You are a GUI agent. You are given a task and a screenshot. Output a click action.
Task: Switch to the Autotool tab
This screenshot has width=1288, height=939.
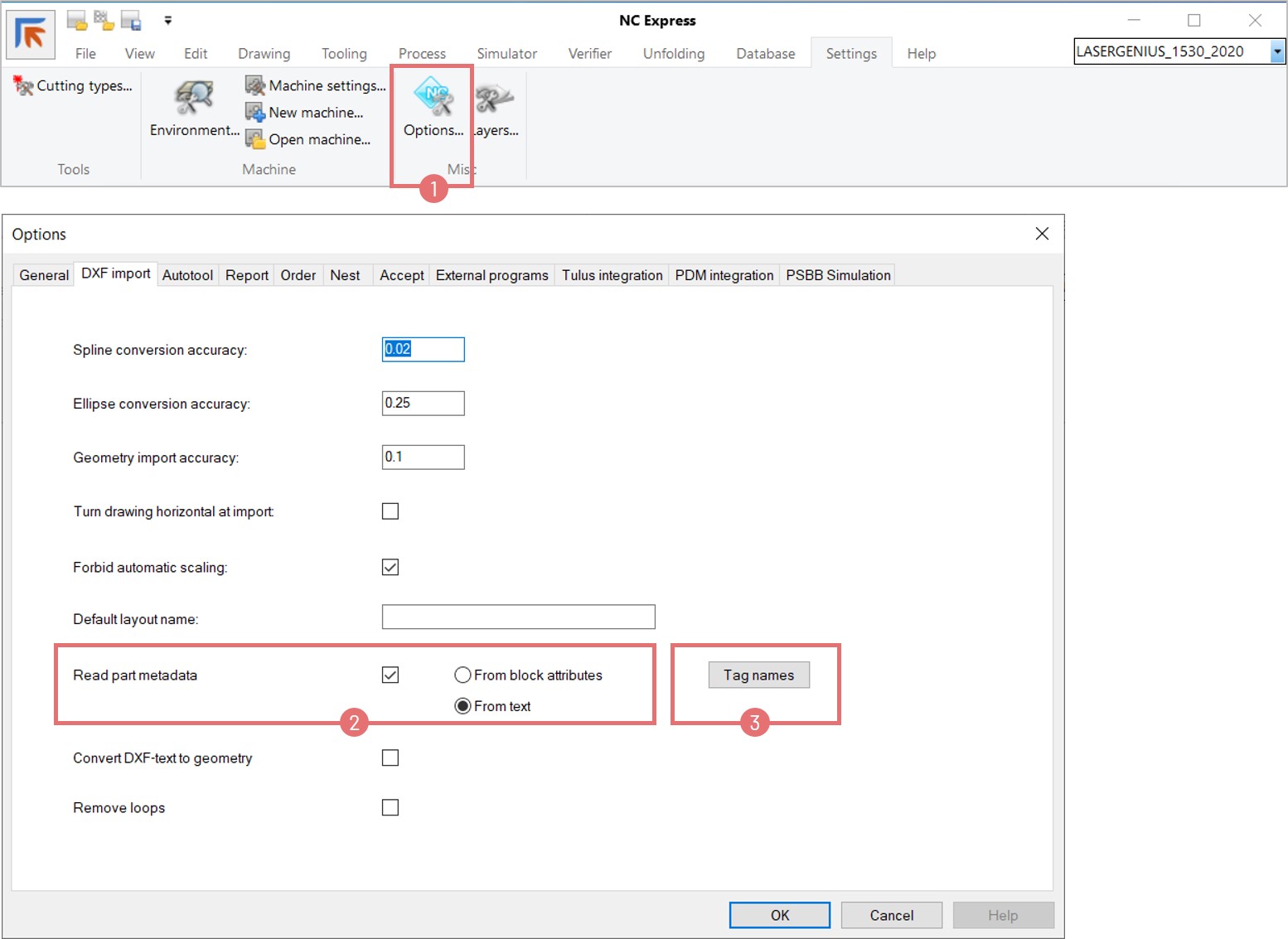(x=187, y=275)
